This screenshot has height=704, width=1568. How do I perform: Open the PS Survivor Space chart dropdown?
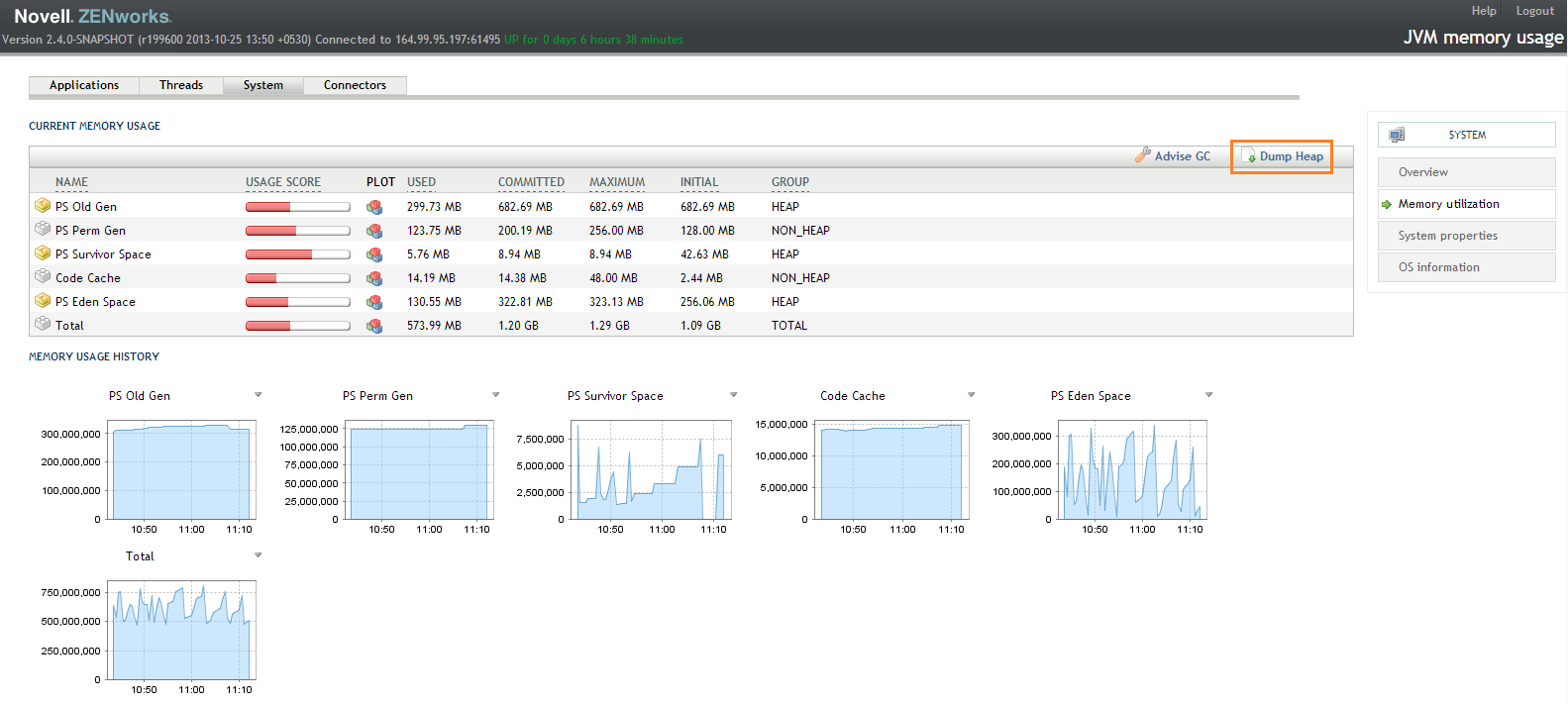tap(734, 395)
